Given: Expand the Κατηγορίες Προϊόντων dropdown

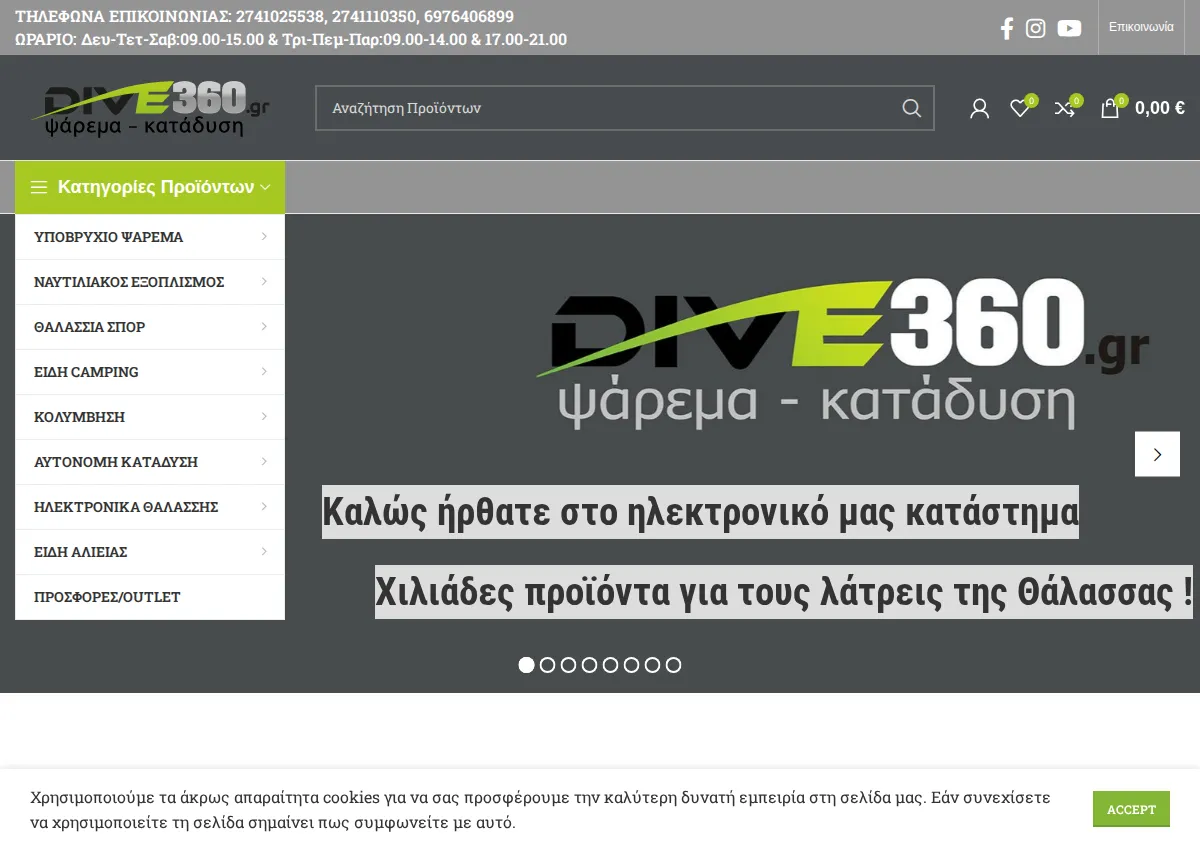Looking at the screenshot, I should coord(150,187).
